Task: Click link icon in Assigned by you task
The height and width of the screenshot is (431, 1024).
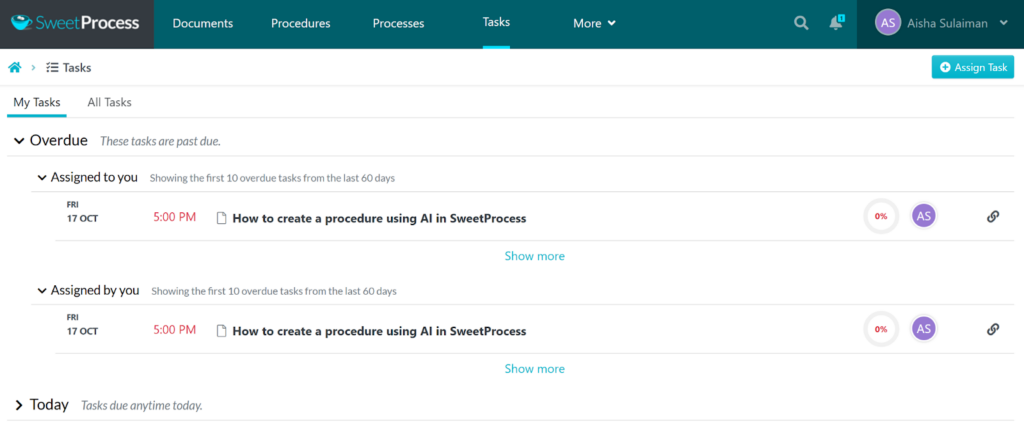Action: [x=993, y=328]
